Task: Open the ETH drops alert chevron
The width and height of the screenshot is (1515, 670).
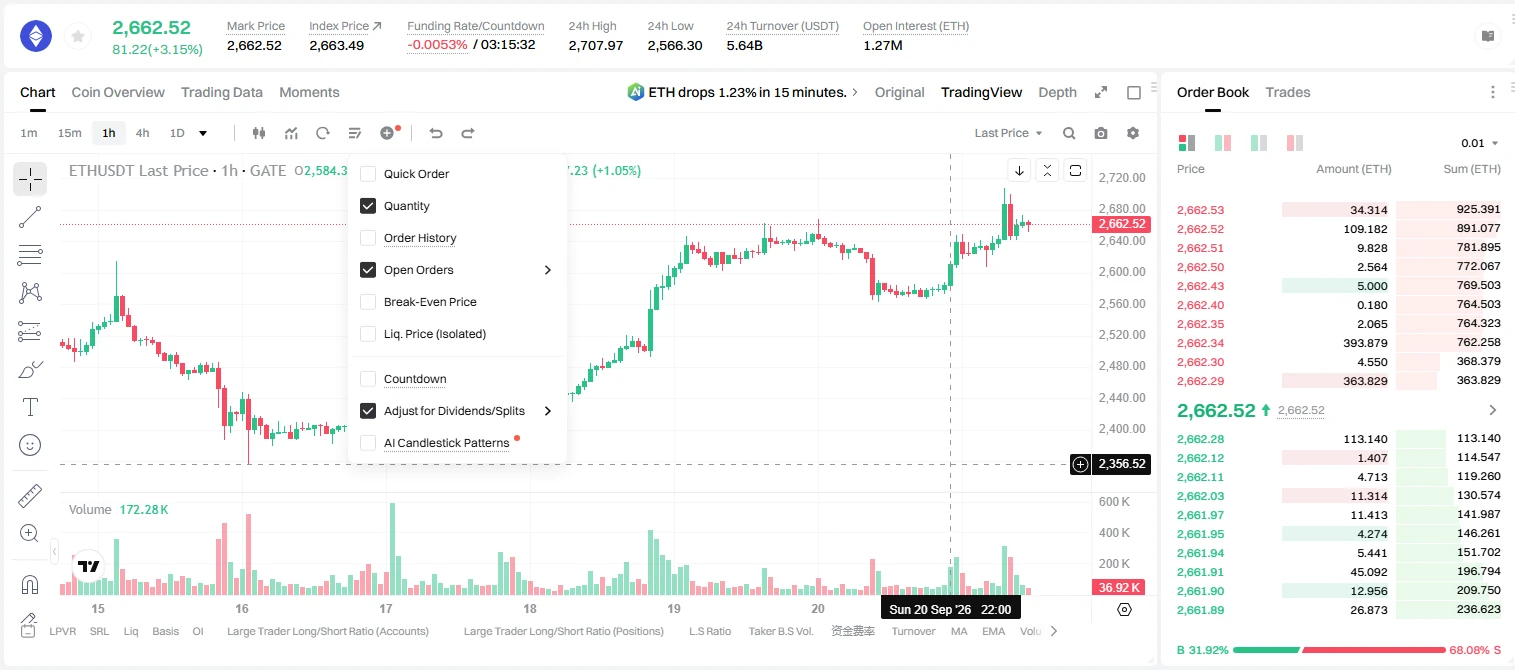Action: 854,92
